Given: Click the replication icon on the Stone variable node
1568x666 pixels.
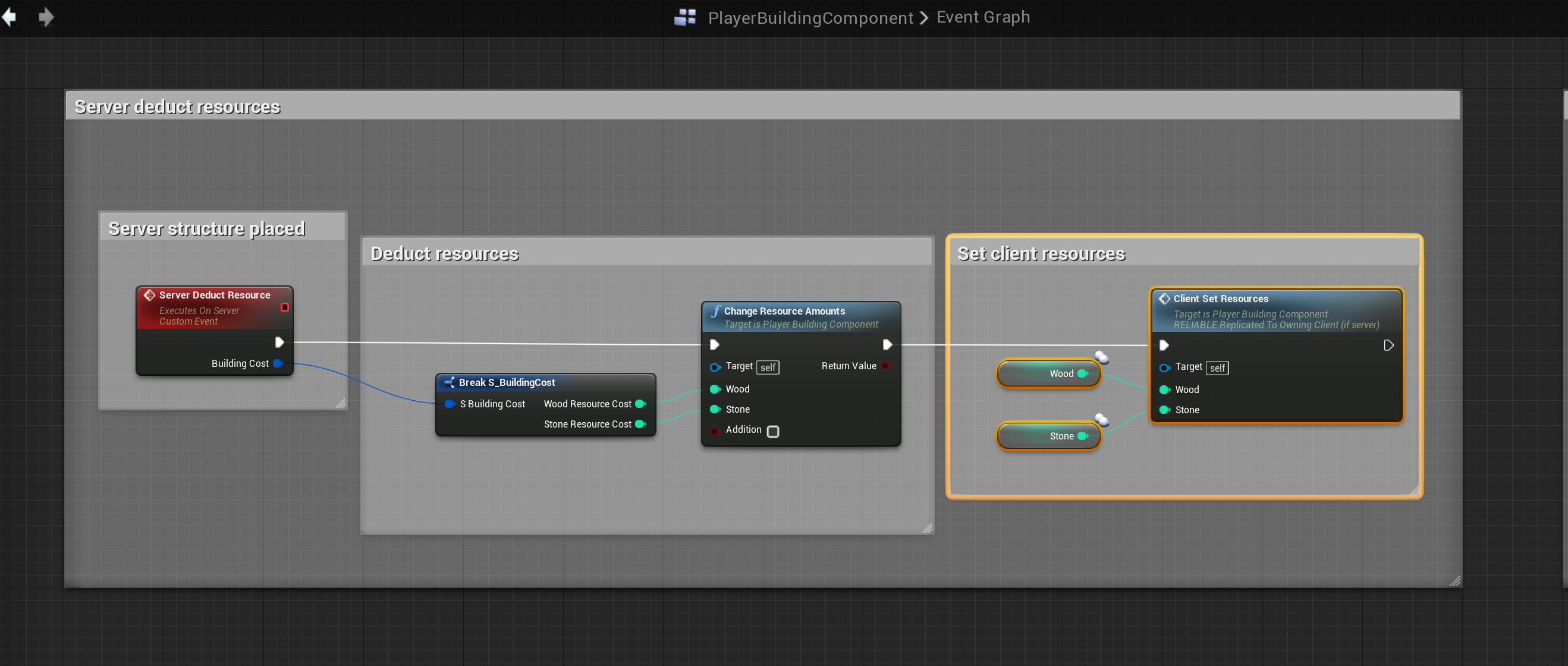Looking at the screenshot, I should (1101, 419).
